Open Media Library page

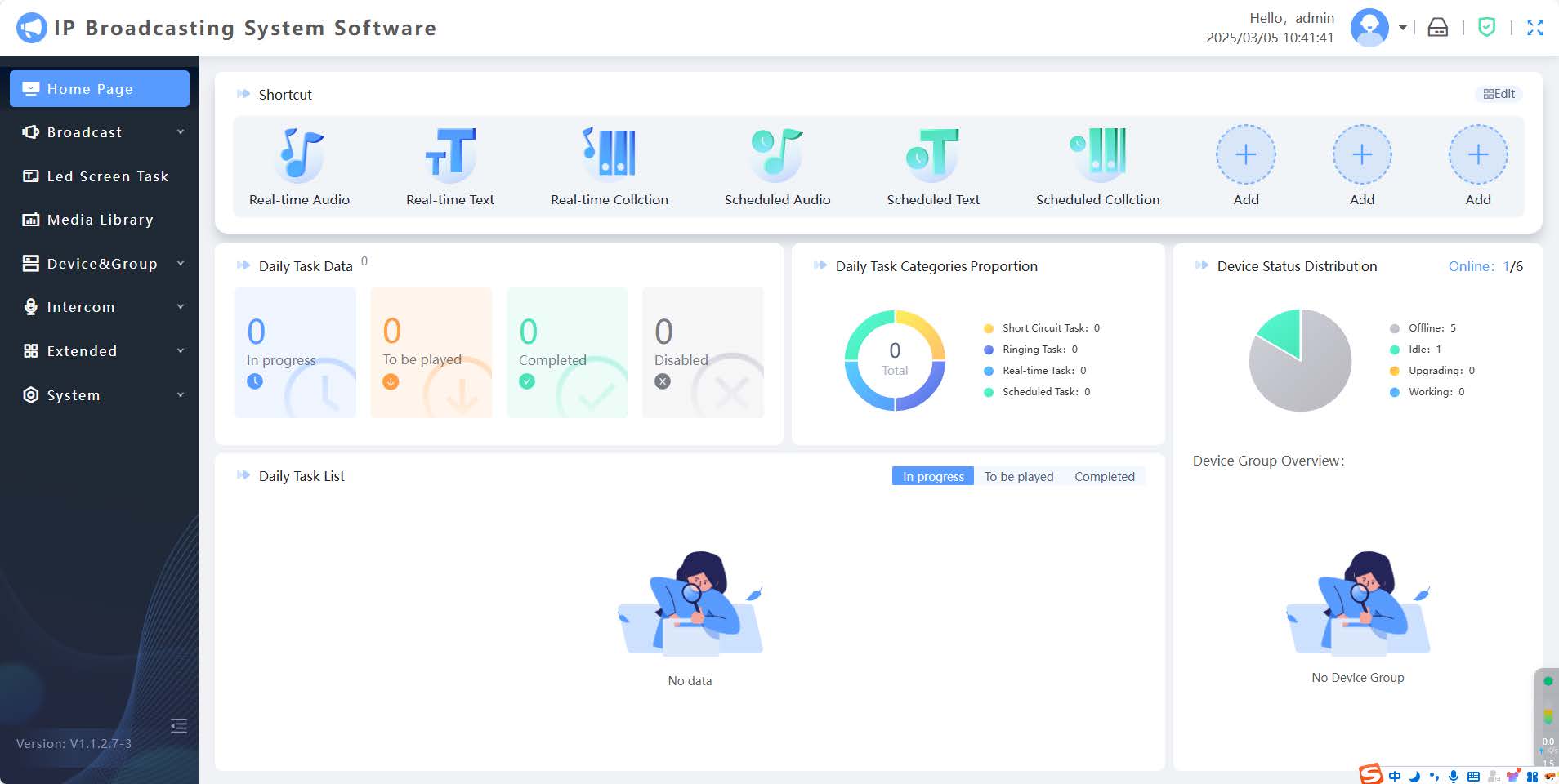[x=100, y=220]
